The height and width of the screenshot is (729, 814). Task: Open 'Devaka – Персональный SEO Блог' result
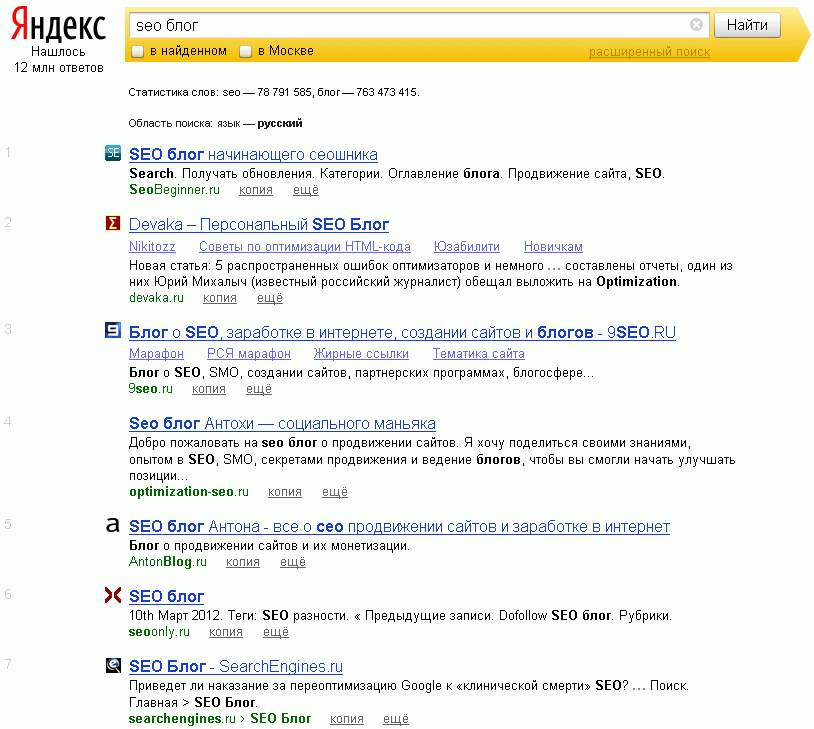(259, 225)
